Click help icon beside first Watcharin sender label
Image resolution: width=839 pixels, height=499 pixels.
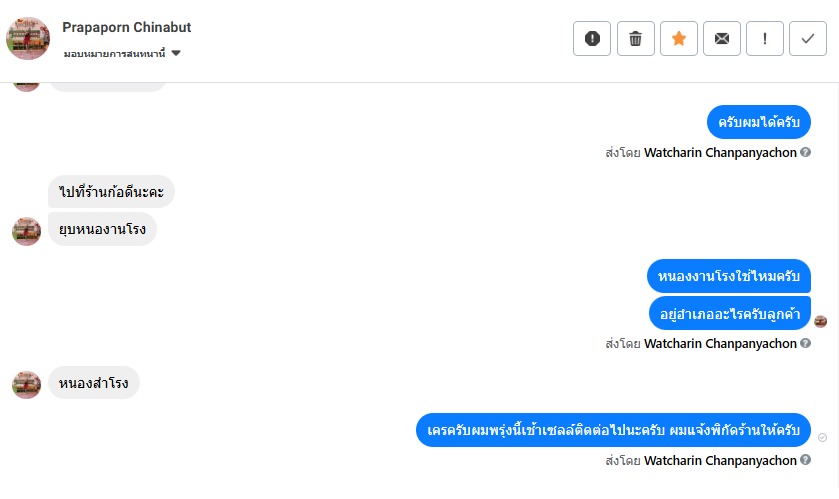pos(805,153)
